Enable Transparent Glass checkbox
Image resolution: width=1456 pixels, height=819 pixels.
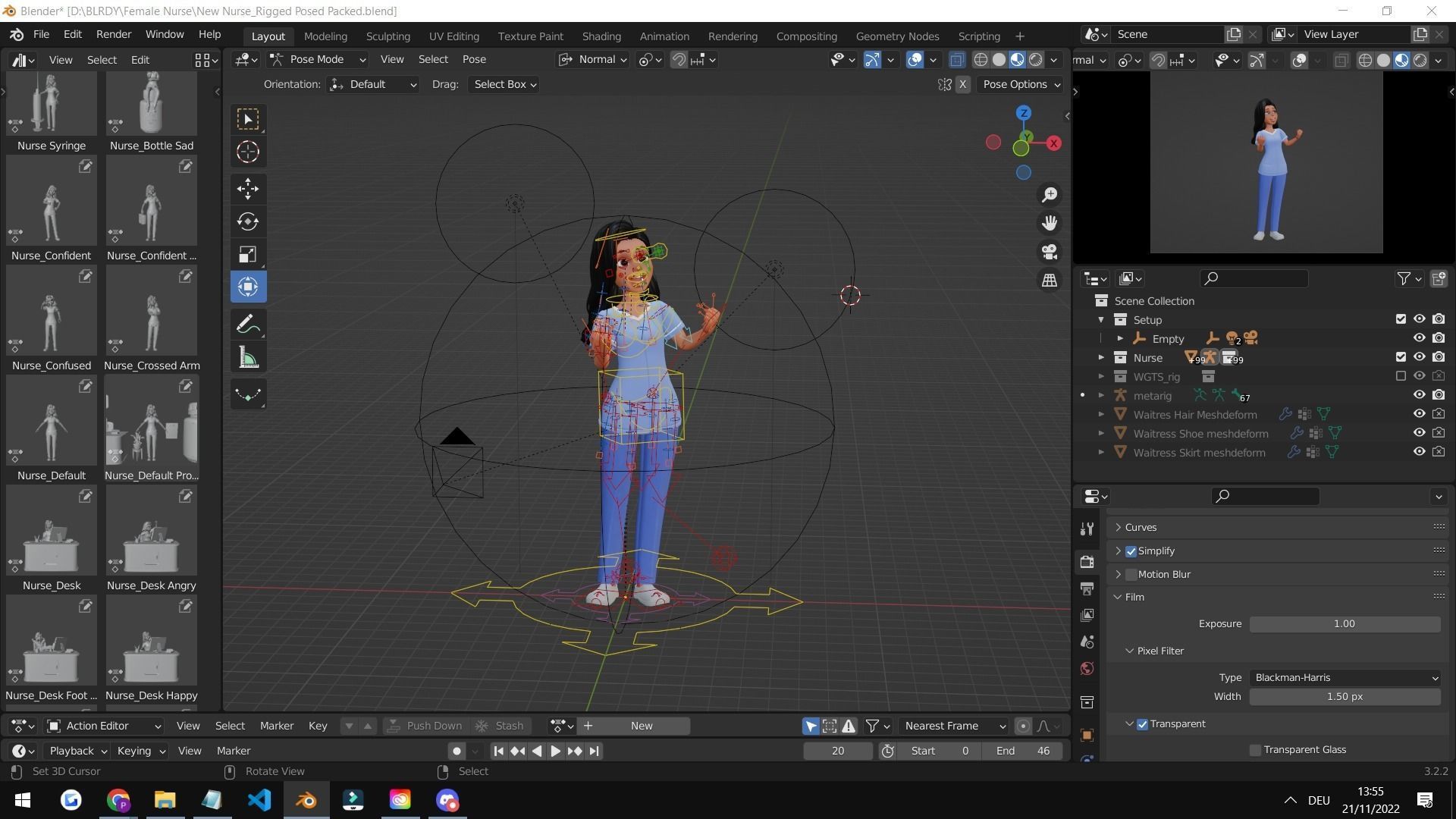point(1255,750)
